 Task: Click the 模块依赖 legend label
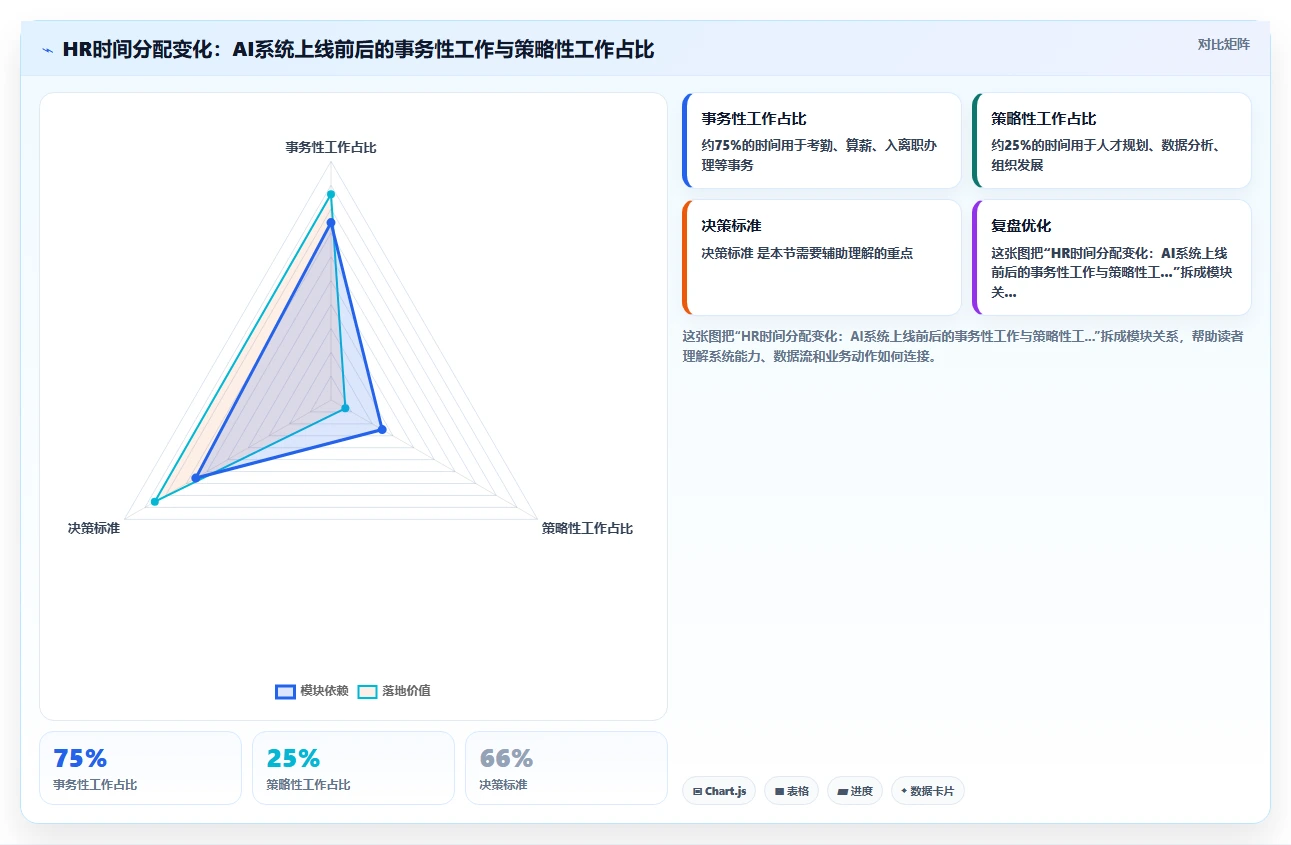(x=324, y=691)
